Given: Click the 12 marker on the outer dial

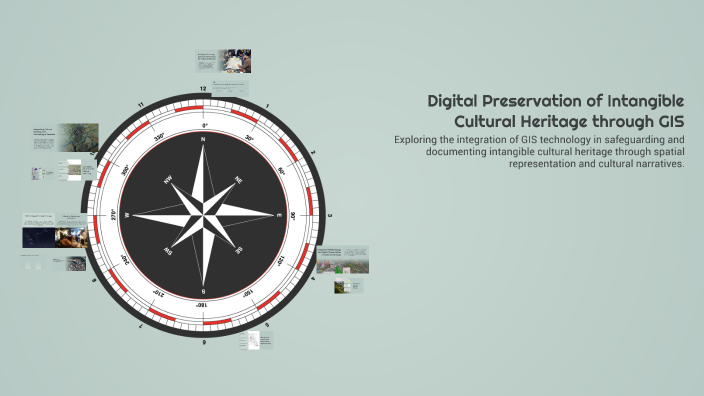Looking at the screenshot, I should [203, 88].
